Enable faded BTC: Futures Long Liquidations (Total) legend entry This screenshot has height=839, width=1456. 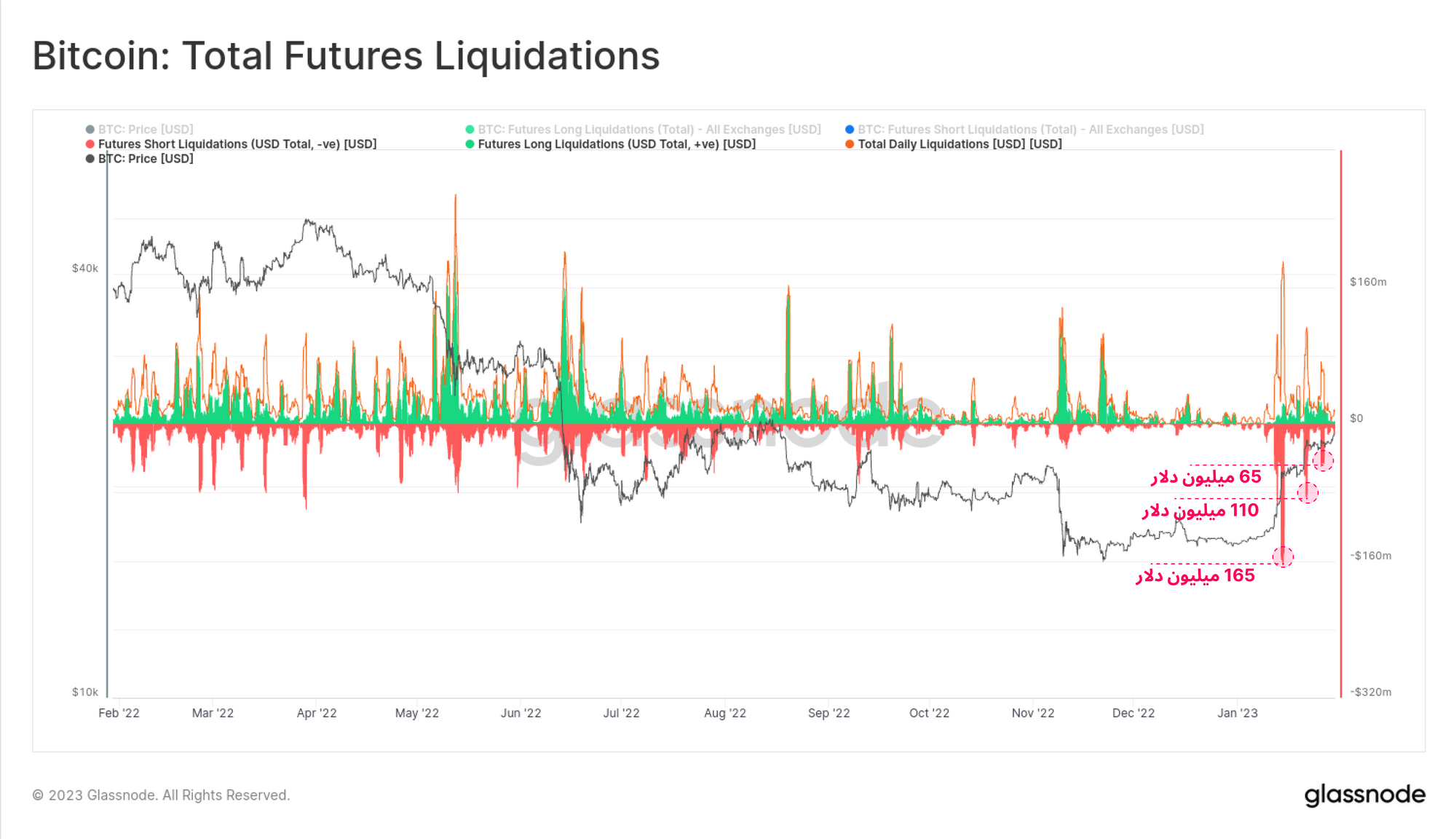649,130
